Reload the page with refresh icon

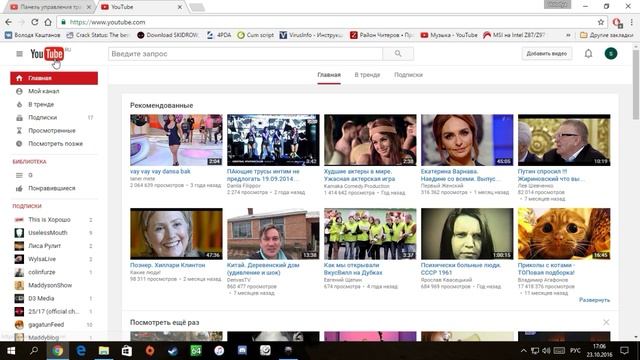35,22
